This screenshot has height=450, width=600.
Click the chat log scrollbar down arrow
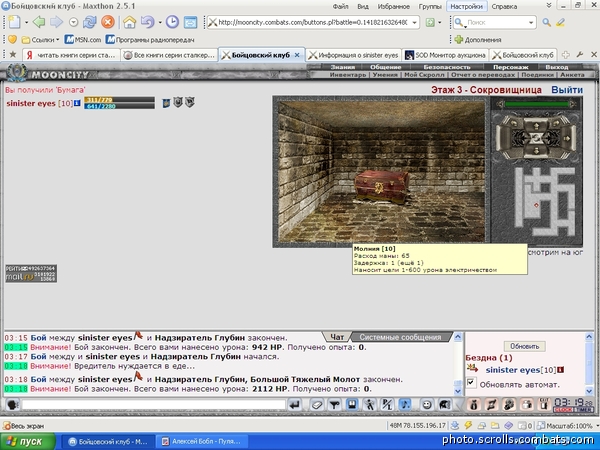tap(458, 391)
